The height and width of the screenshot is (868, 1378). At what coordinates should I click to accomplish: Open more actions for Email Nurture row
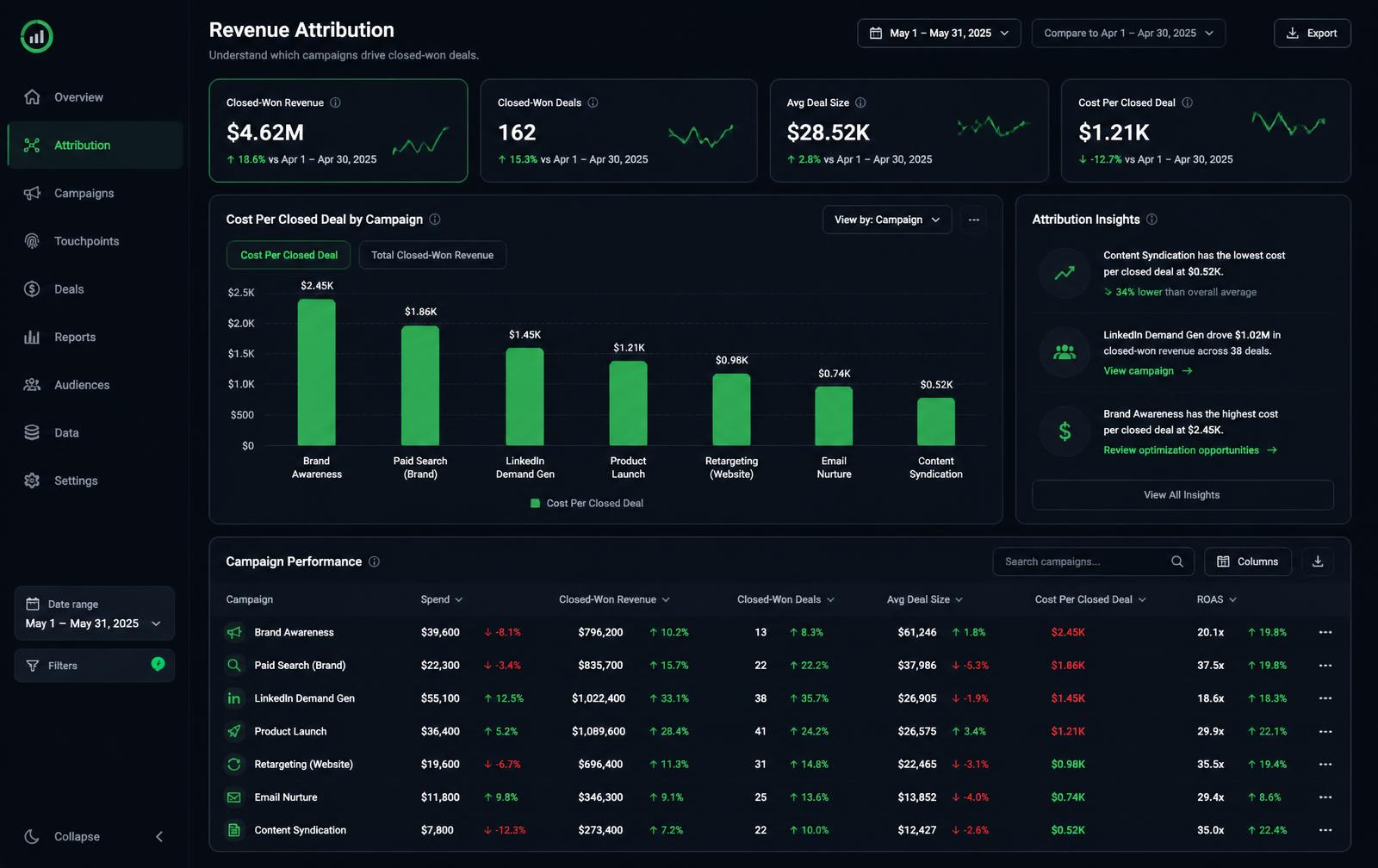[1325, 797]
